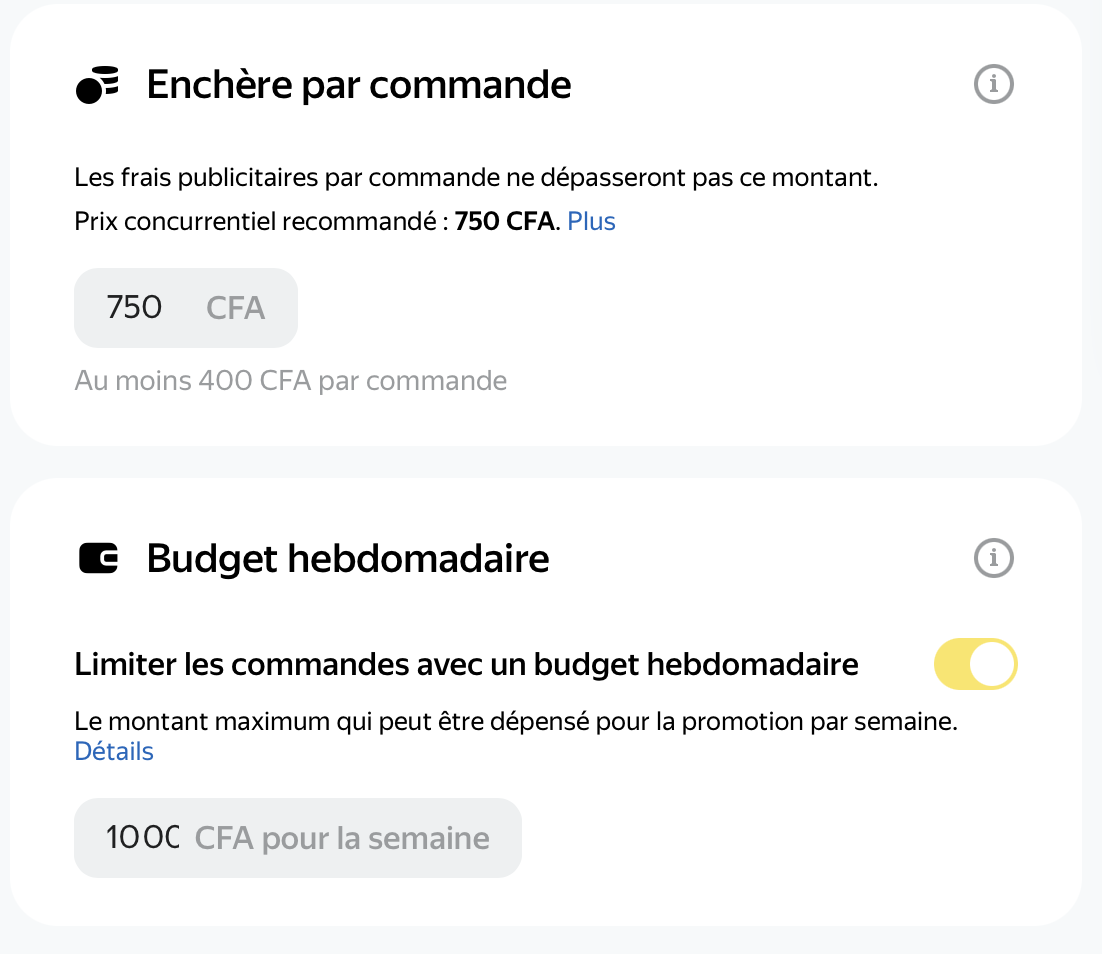Click the wallet icon beside Budget hebdomadaire
This screenshot has width=1102, height=954.
click(x=98, y=559)
